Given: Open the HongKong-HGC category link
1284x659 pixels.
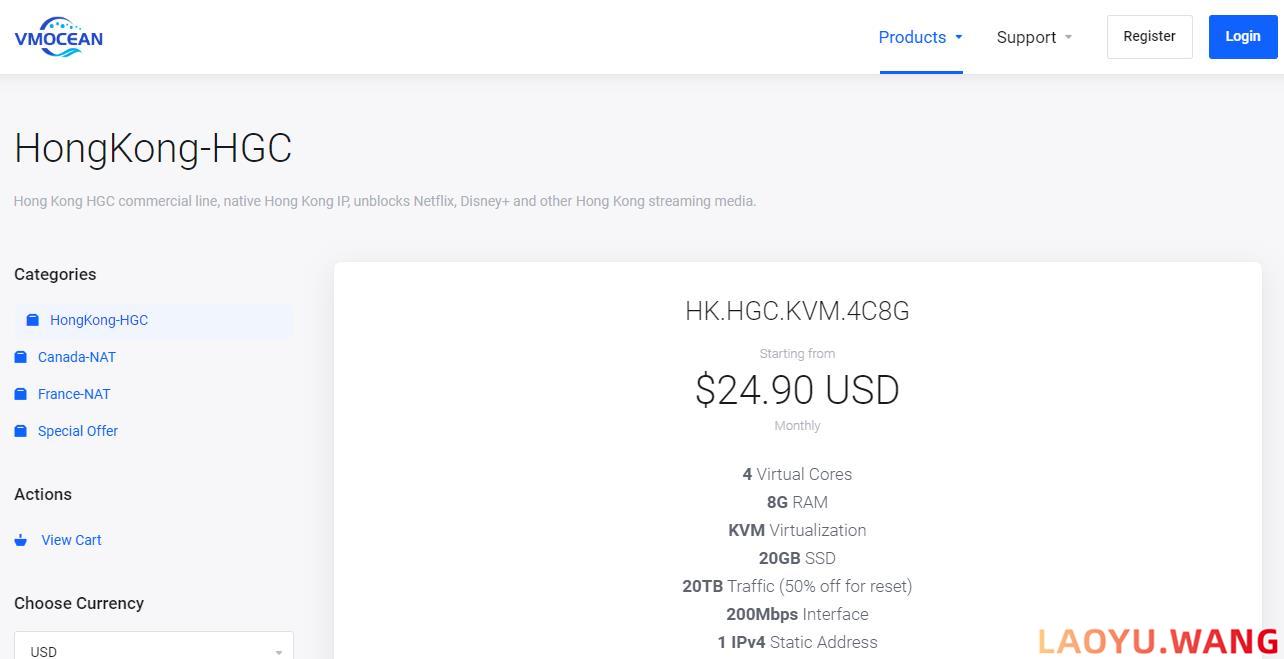Looking at the screenshot, I should point(99,320).
